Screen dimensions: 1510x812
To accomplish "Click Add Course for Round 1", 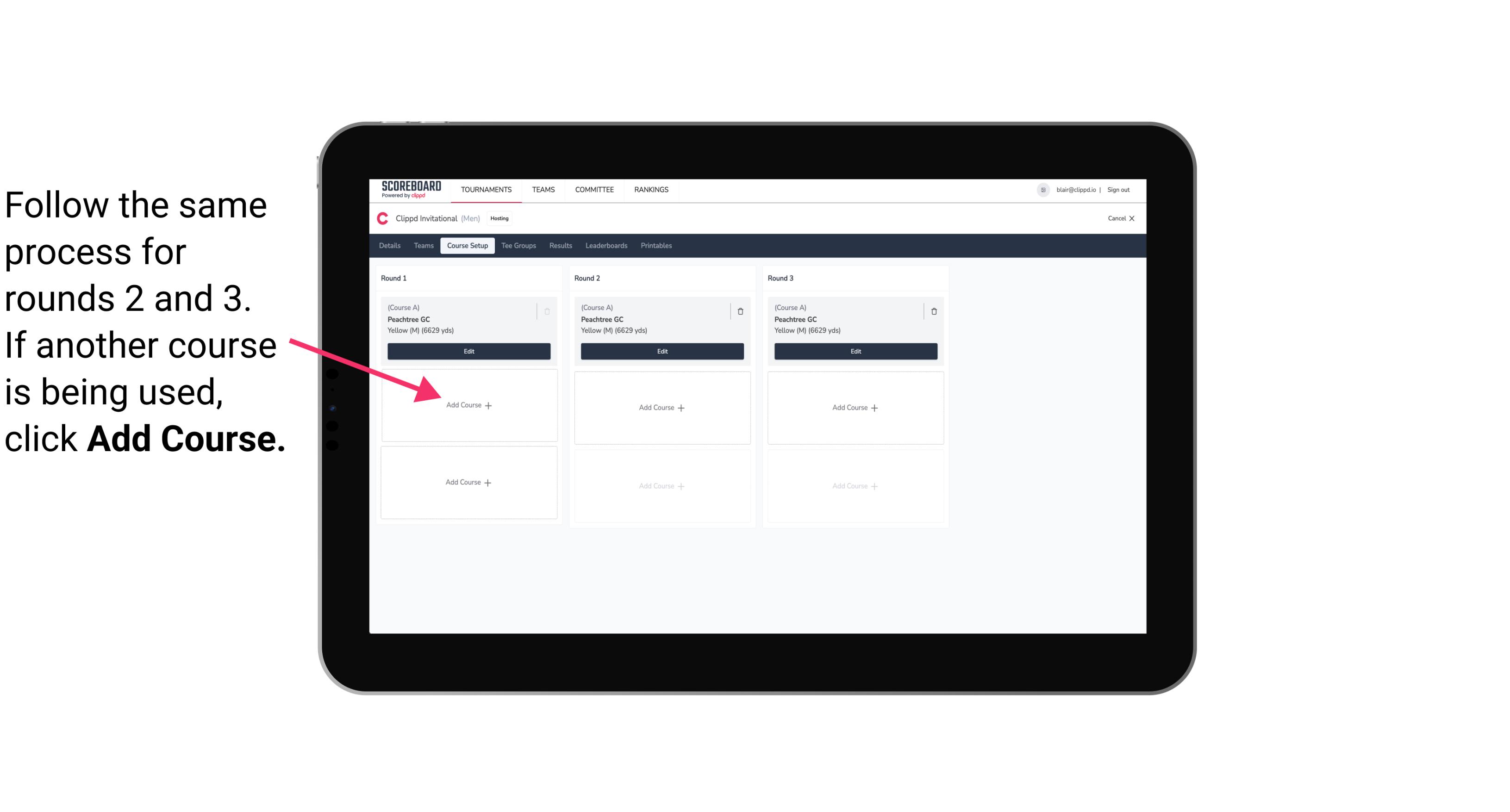I will 467,405.
